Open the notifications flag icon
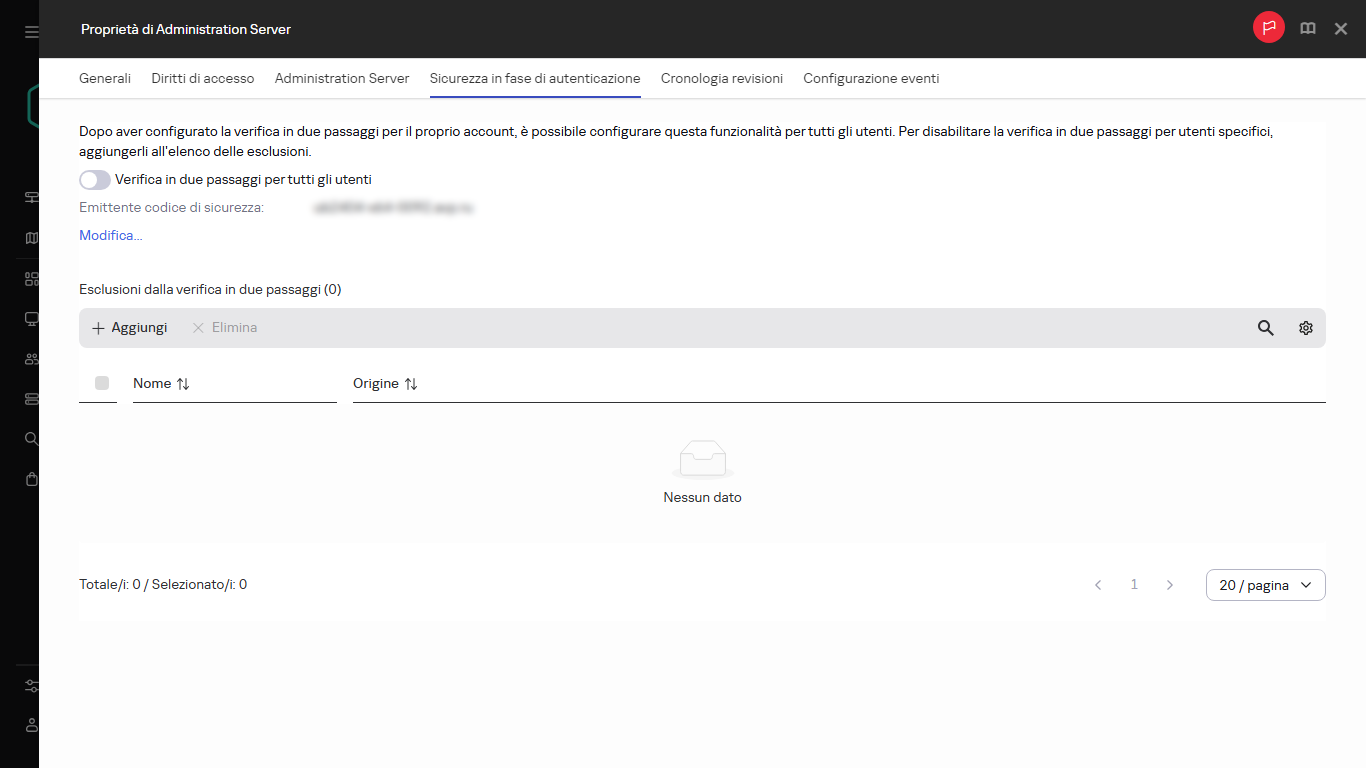1366x768 pixels. click(1268, 28)
